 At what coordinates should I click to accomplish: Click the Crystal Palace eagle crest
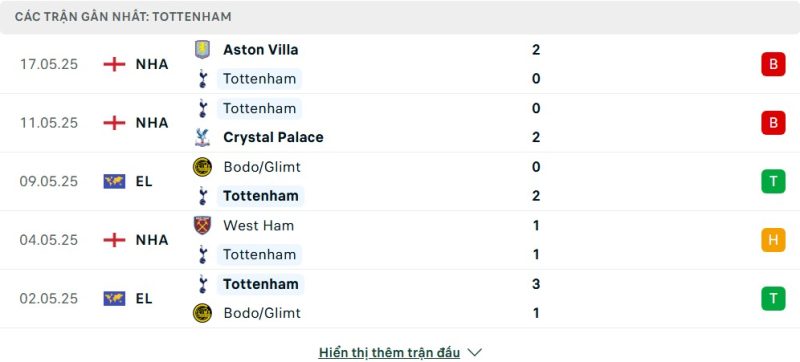click(203, 138)
